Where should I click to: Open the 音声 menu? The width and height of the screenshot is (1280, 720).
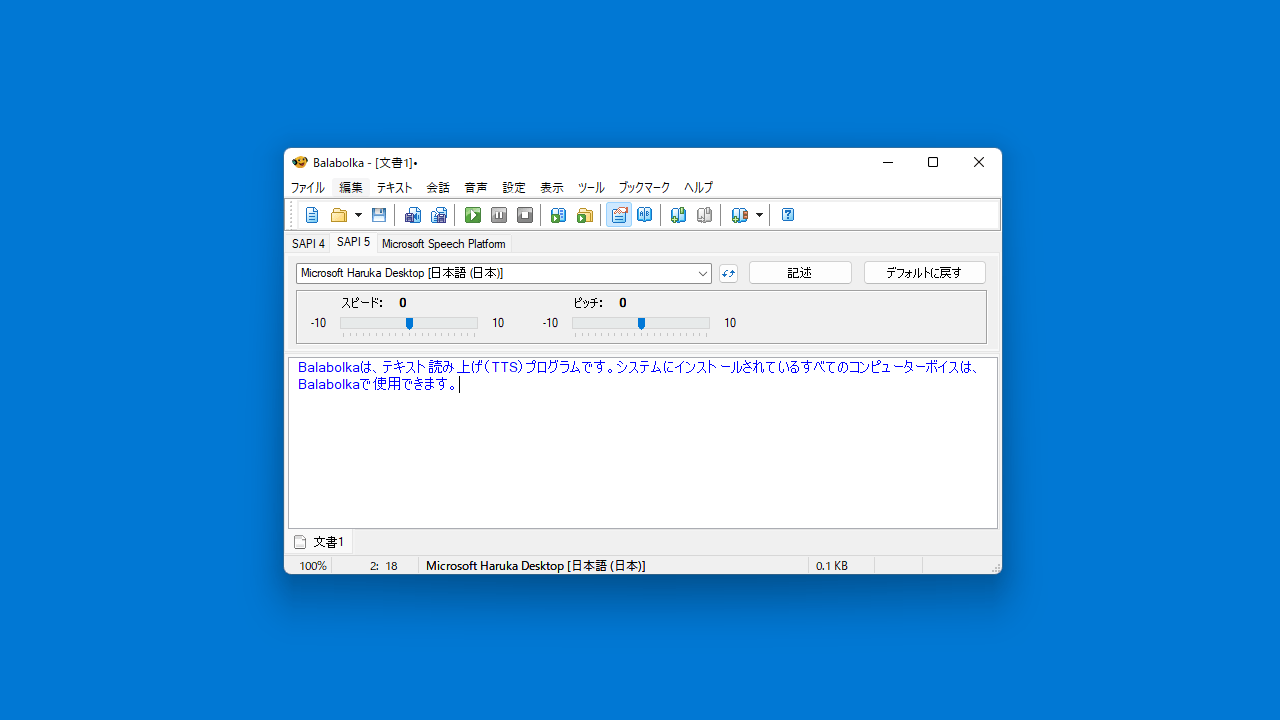point(476,188)
